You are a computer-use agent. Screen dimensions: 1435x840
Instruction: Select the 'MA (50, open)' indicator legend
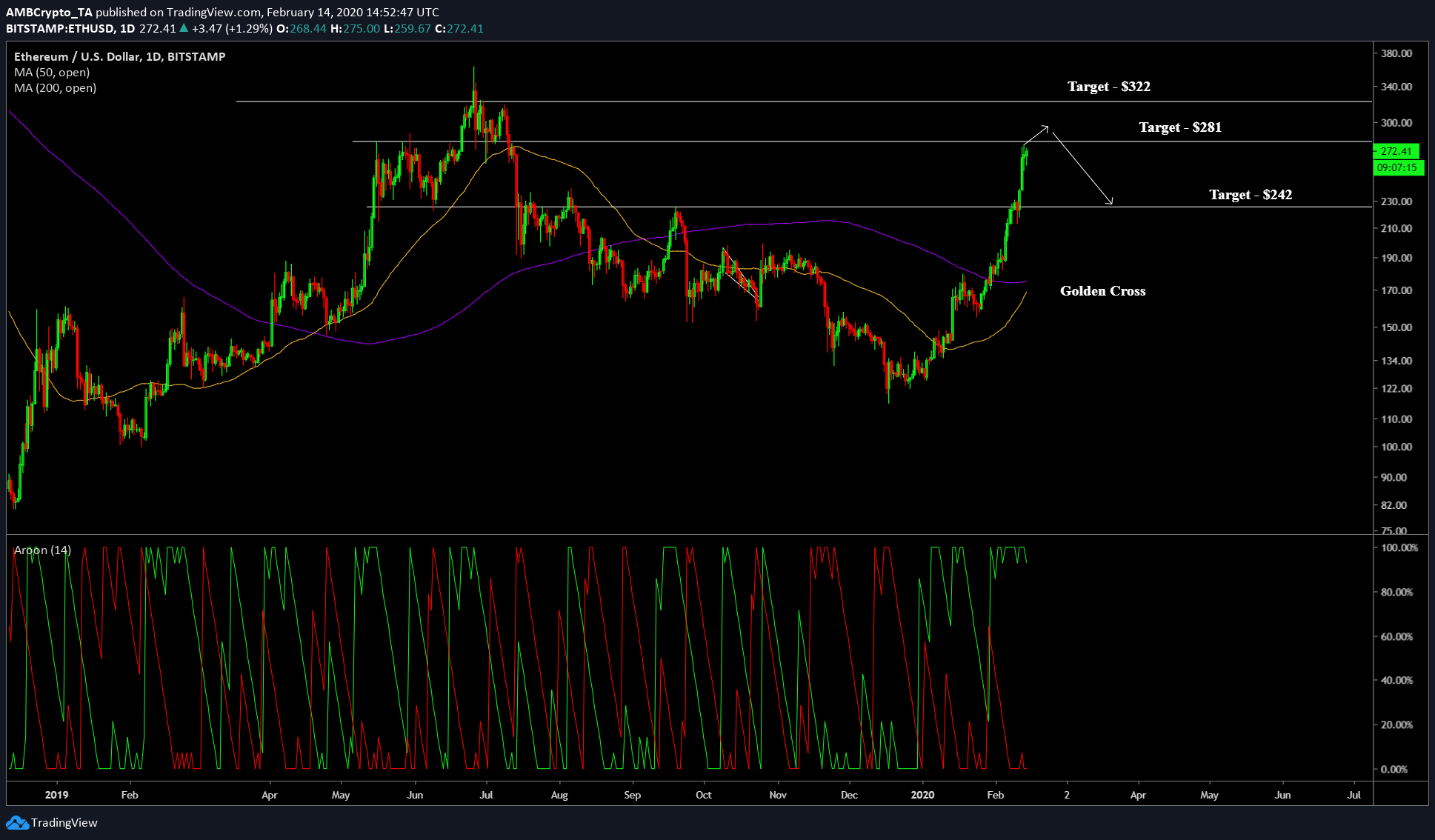coord(52,73)
